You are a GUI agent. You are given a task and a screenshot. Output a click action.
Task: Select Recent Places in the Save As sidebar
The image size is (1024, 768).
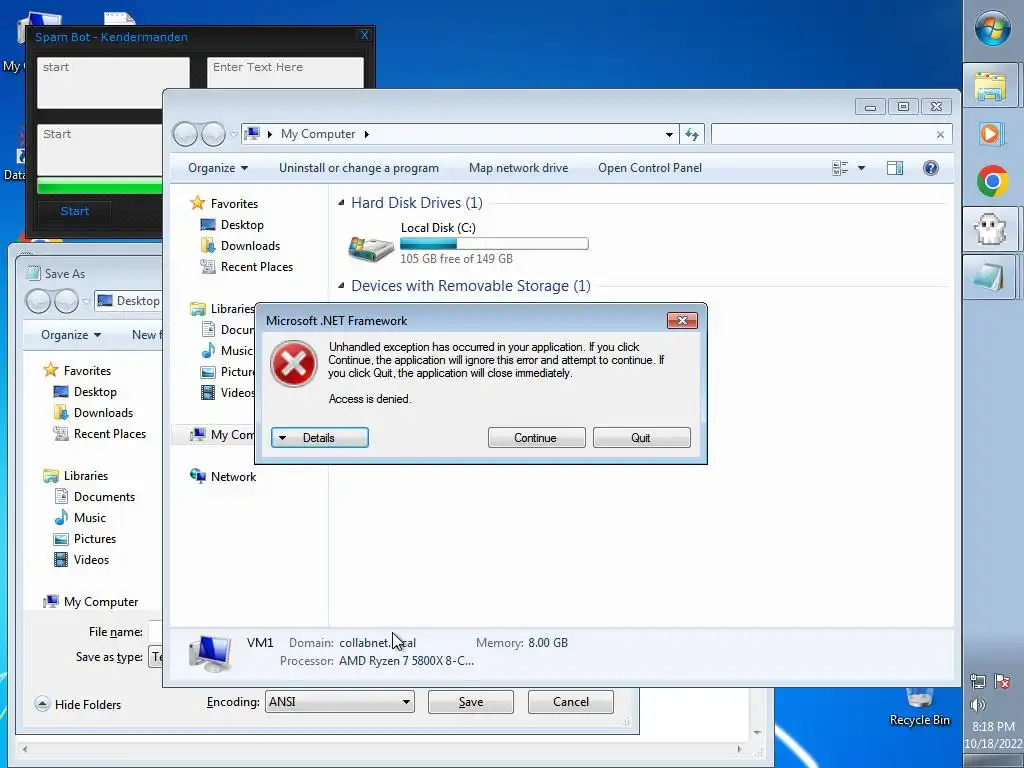pyautogui.click(x=110, y=434)
